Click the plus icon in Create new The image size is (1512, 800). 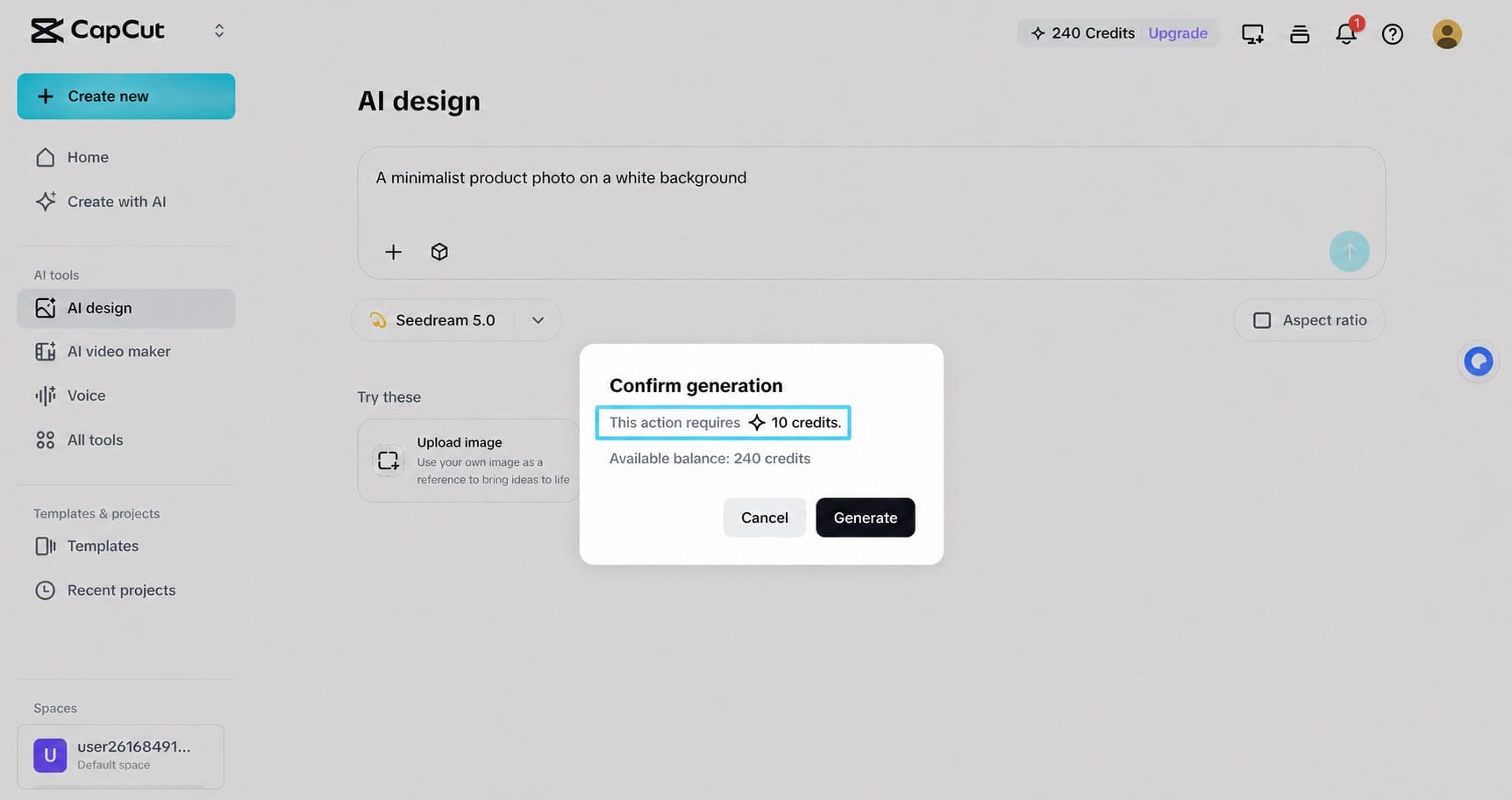pos(46,96)
